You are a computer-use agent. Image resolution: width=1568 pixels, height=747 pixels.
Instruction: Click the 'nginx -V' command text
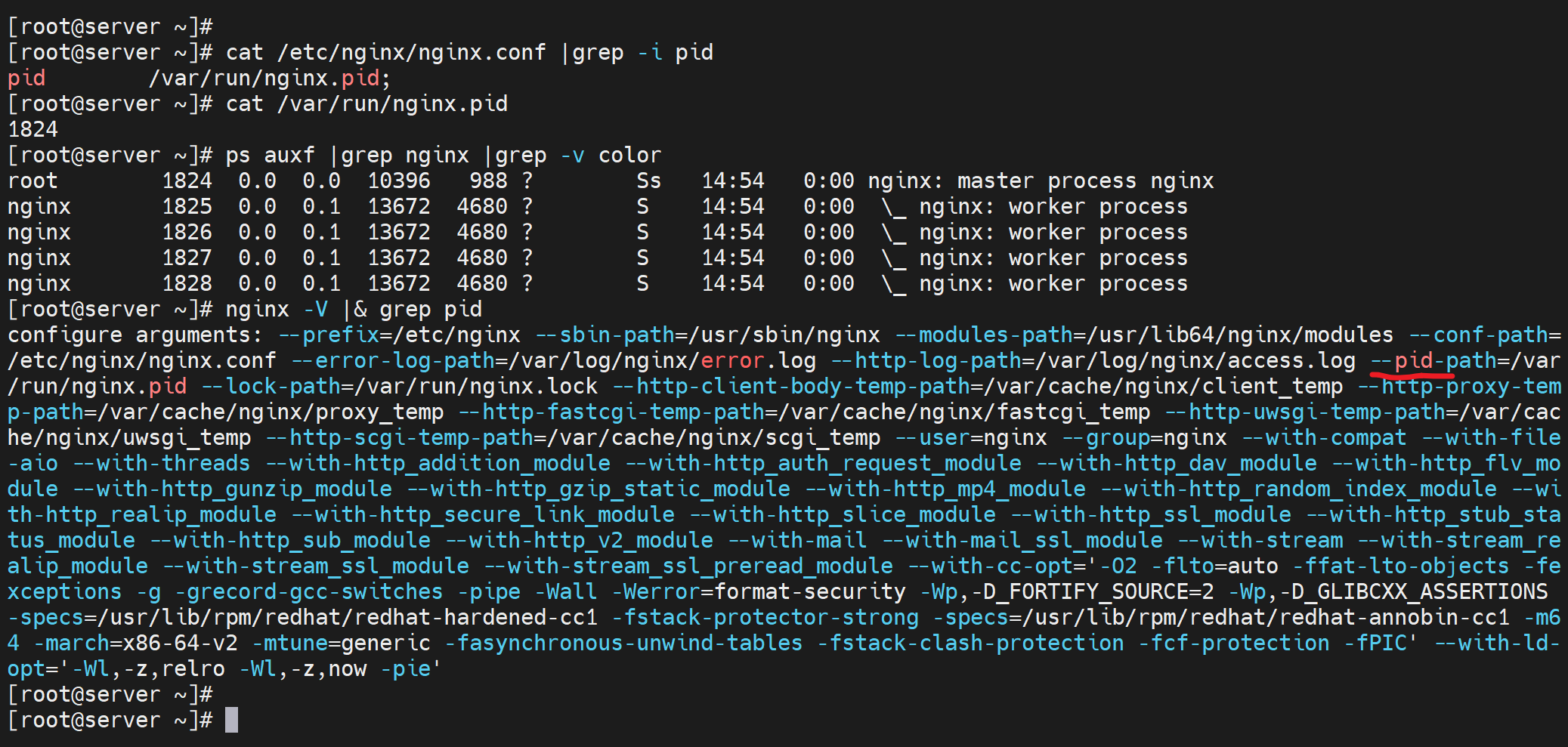click(277, 310)
